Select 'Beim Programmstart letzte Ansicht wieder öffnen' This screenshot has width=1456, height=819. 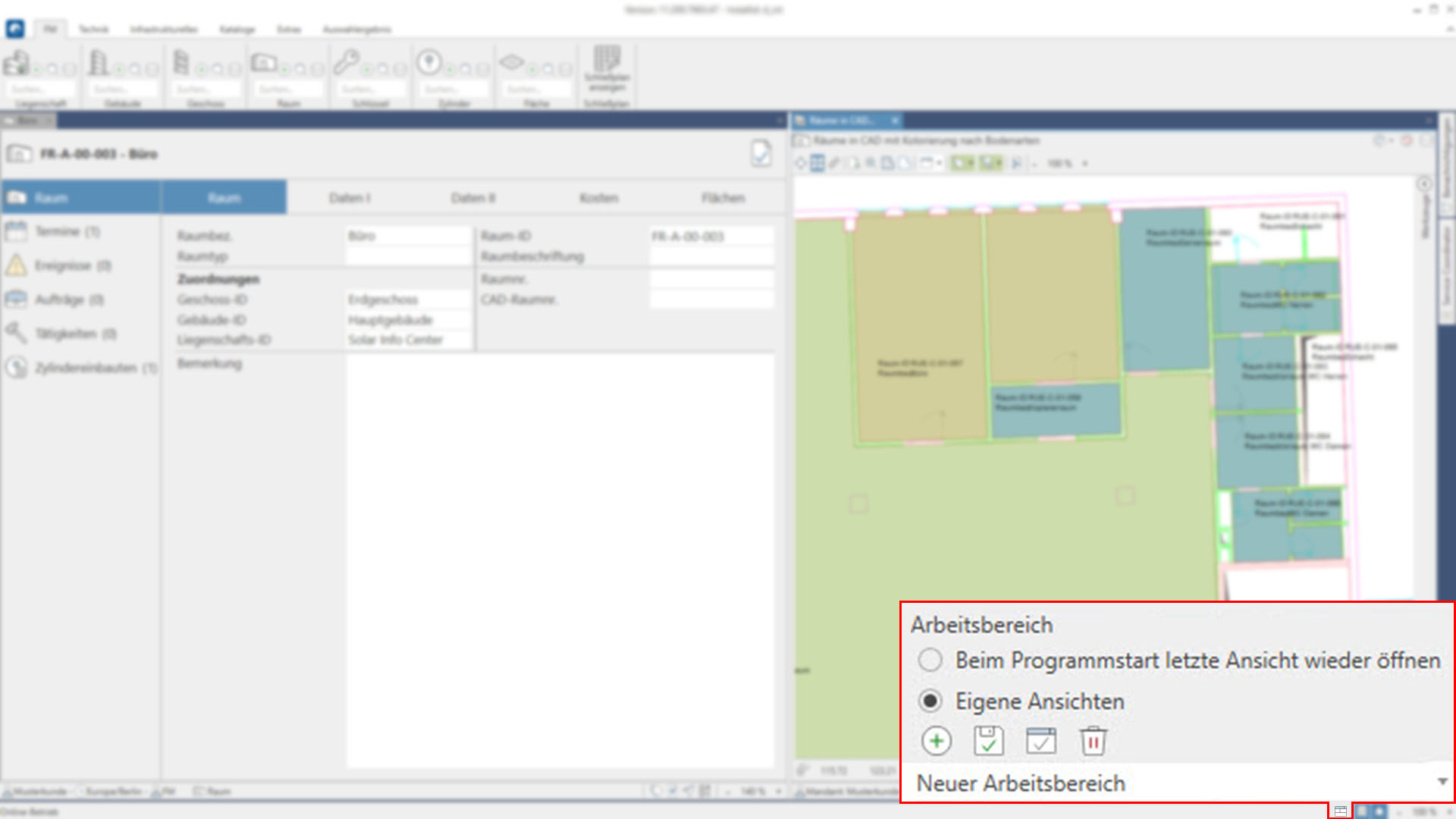[x=930, y=661]
